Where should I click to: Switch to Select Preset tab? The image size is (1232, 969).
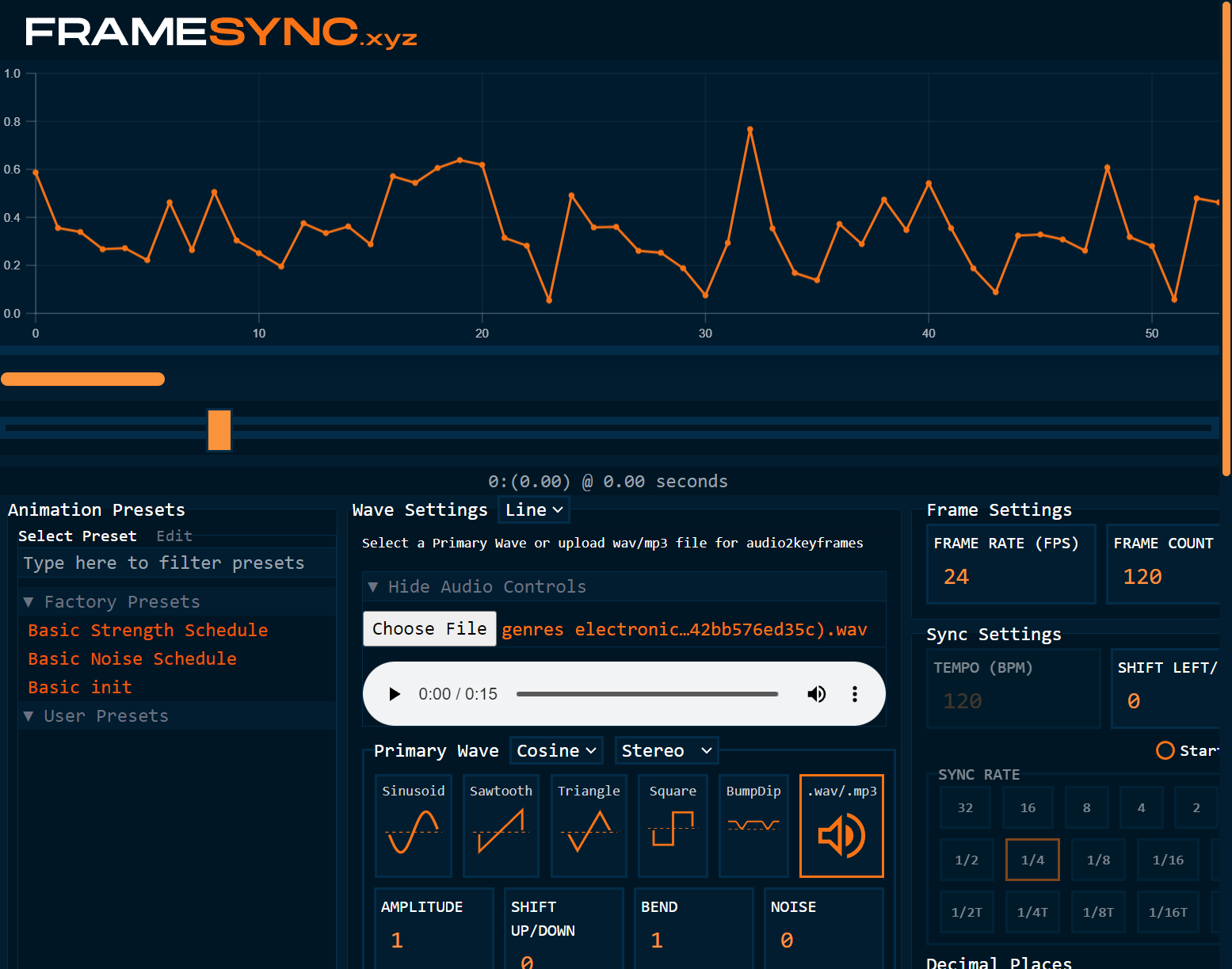pos(78,536)
